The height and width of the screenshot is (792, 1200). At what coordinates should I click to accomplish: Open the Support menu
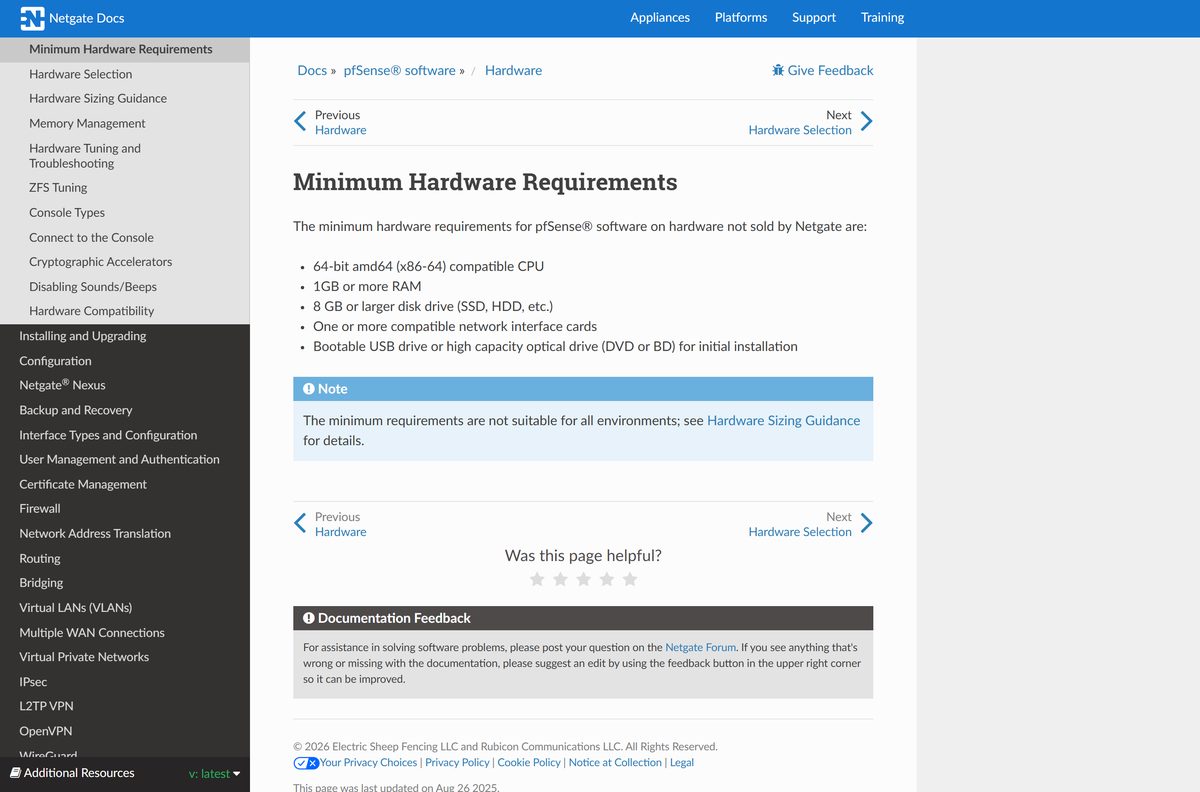pos(814,18)
